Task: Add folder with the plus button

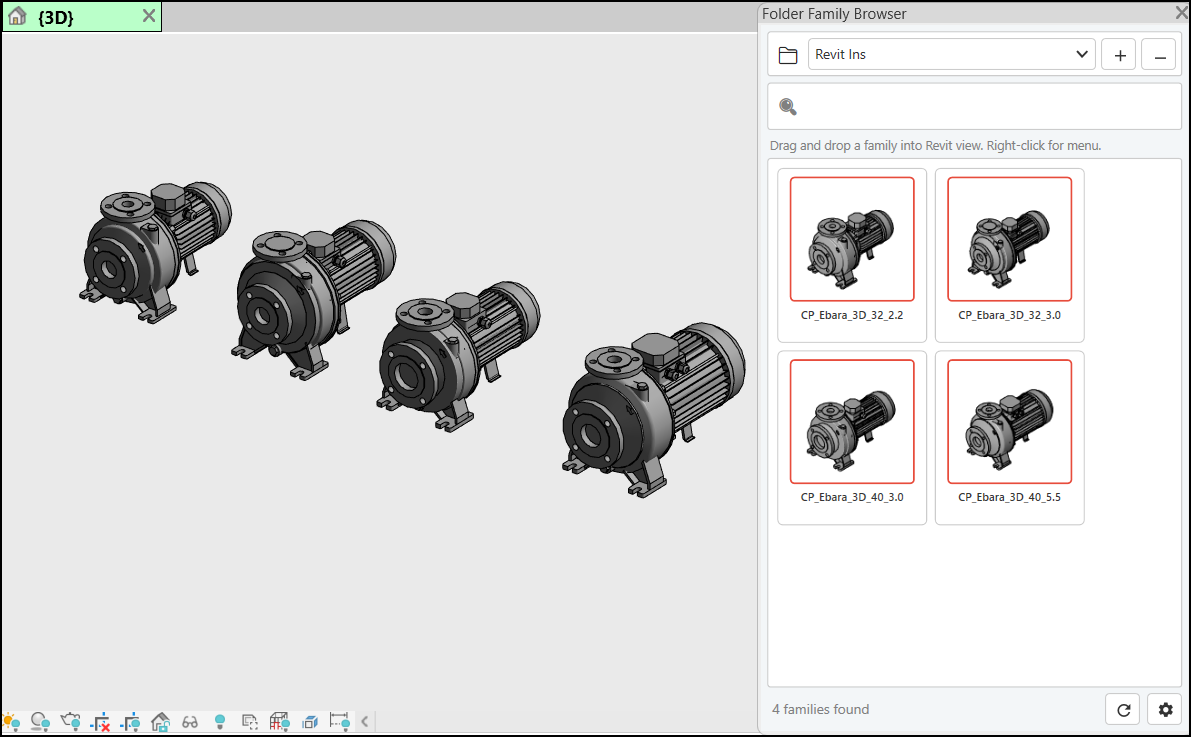Action: (1120, 55)
